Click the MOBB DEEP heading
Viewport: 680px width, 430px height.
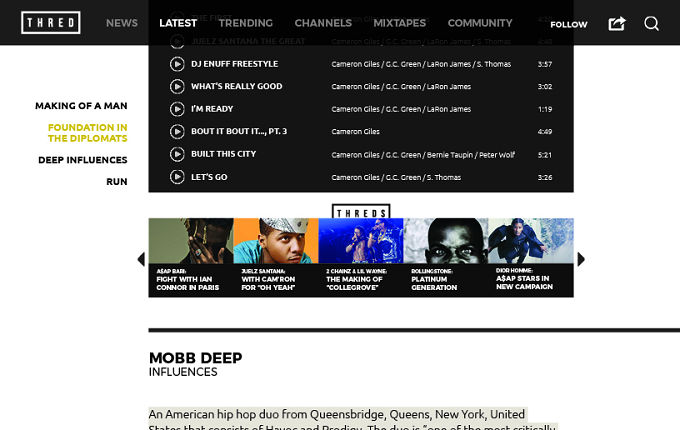(x=196, y=358)
